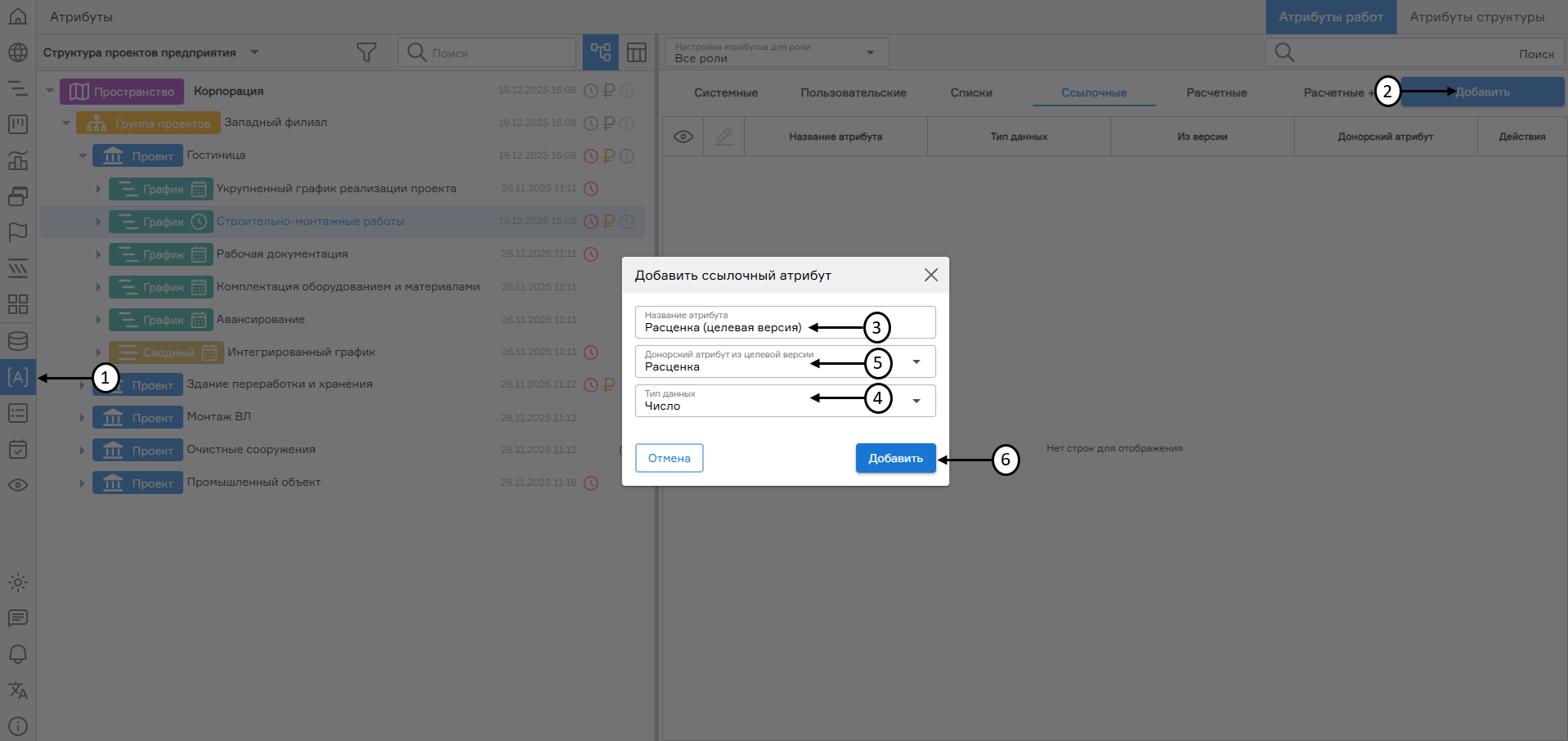The height and width of the screenshot is (741, 1568).
Task: Open the comments icon in the sidebar
Action: [17, 618]
